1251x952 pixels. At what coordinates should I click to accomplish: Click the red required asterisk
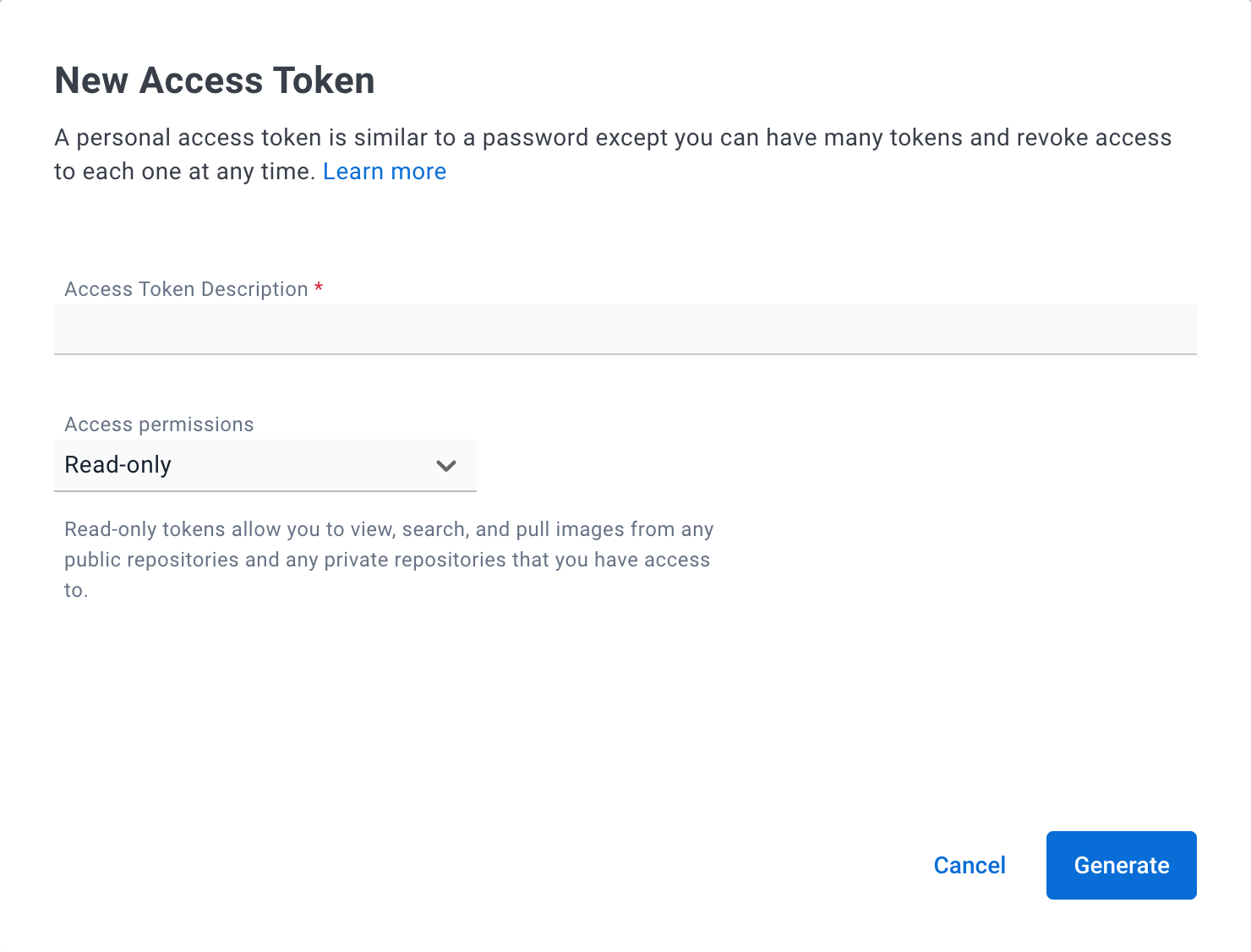tap(319, 288)
